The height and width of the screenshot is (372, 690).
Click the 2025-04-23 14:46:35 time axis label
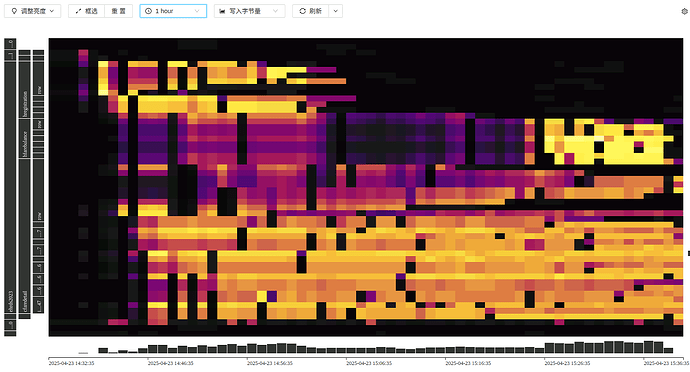coord(170,363)
